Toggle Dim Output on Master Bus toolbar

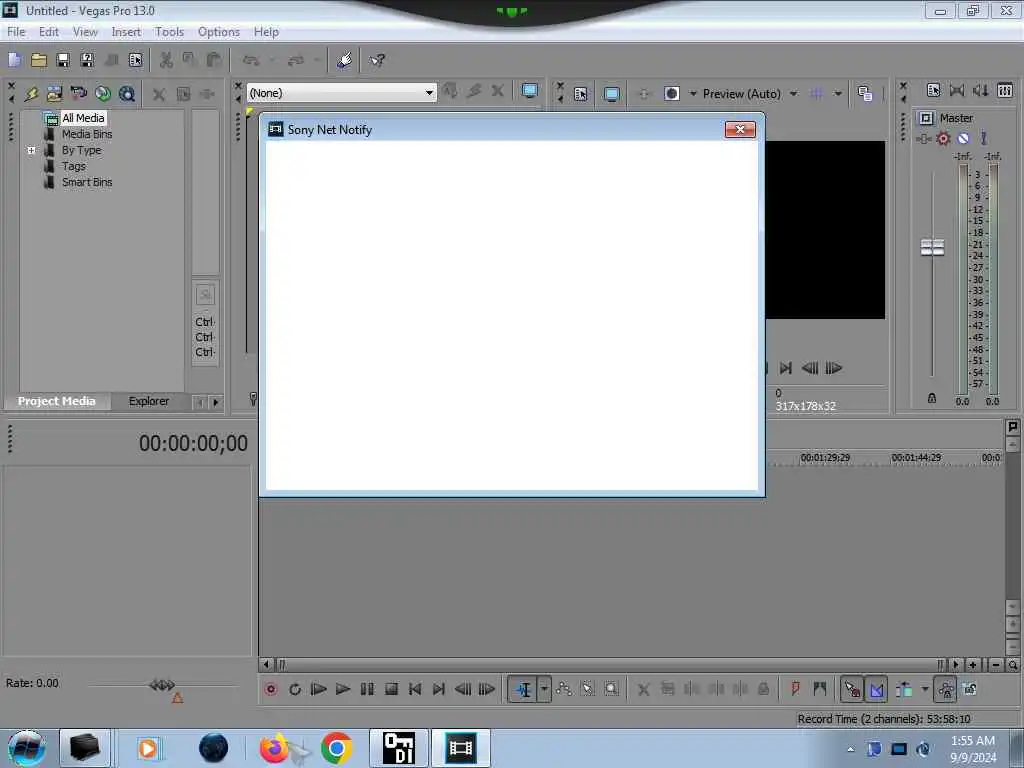pyautogui.click(x=981, y=91)
